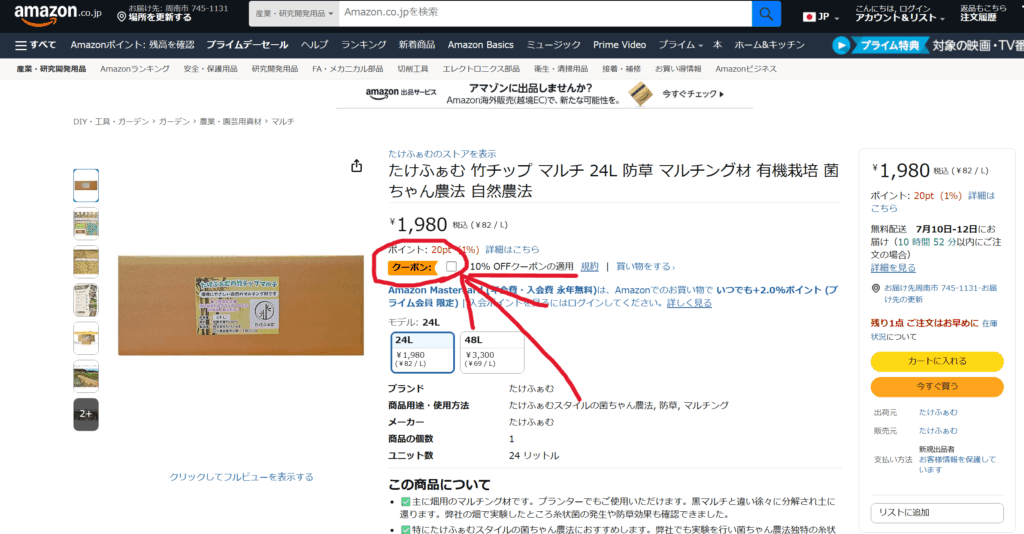This screenshot has width=1024, height=534.
Task: Open 研究開発用品 subnav tab
Action: pyautogui.click(x=274, y=69)
